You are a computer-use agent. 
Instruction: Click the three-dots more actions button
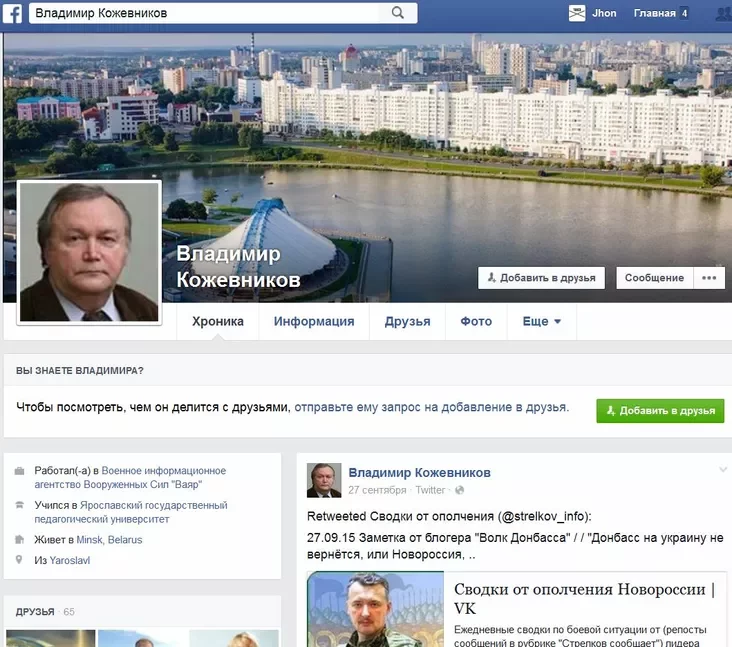pos(709,278)
